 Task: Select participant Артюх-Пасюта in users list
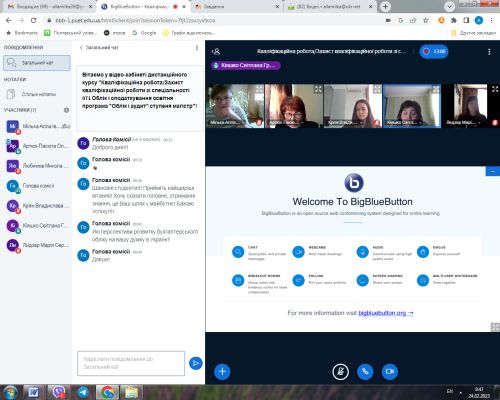click(37, 146)
